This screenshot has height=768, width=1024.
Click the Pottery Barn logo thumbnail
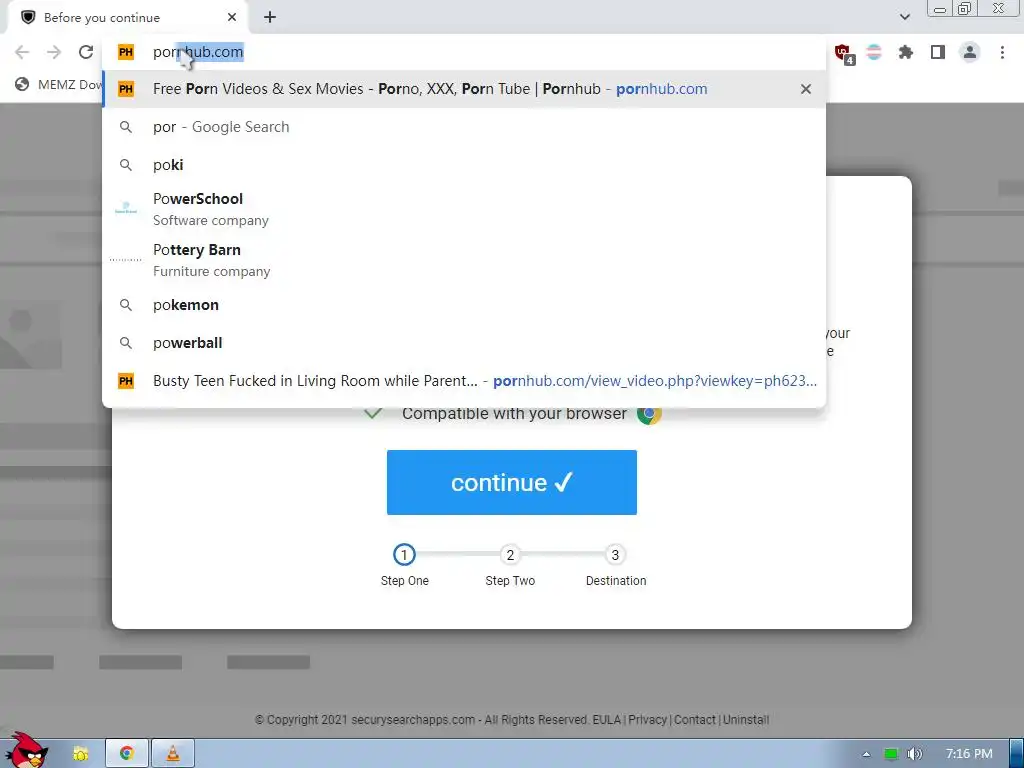(126, 260)
